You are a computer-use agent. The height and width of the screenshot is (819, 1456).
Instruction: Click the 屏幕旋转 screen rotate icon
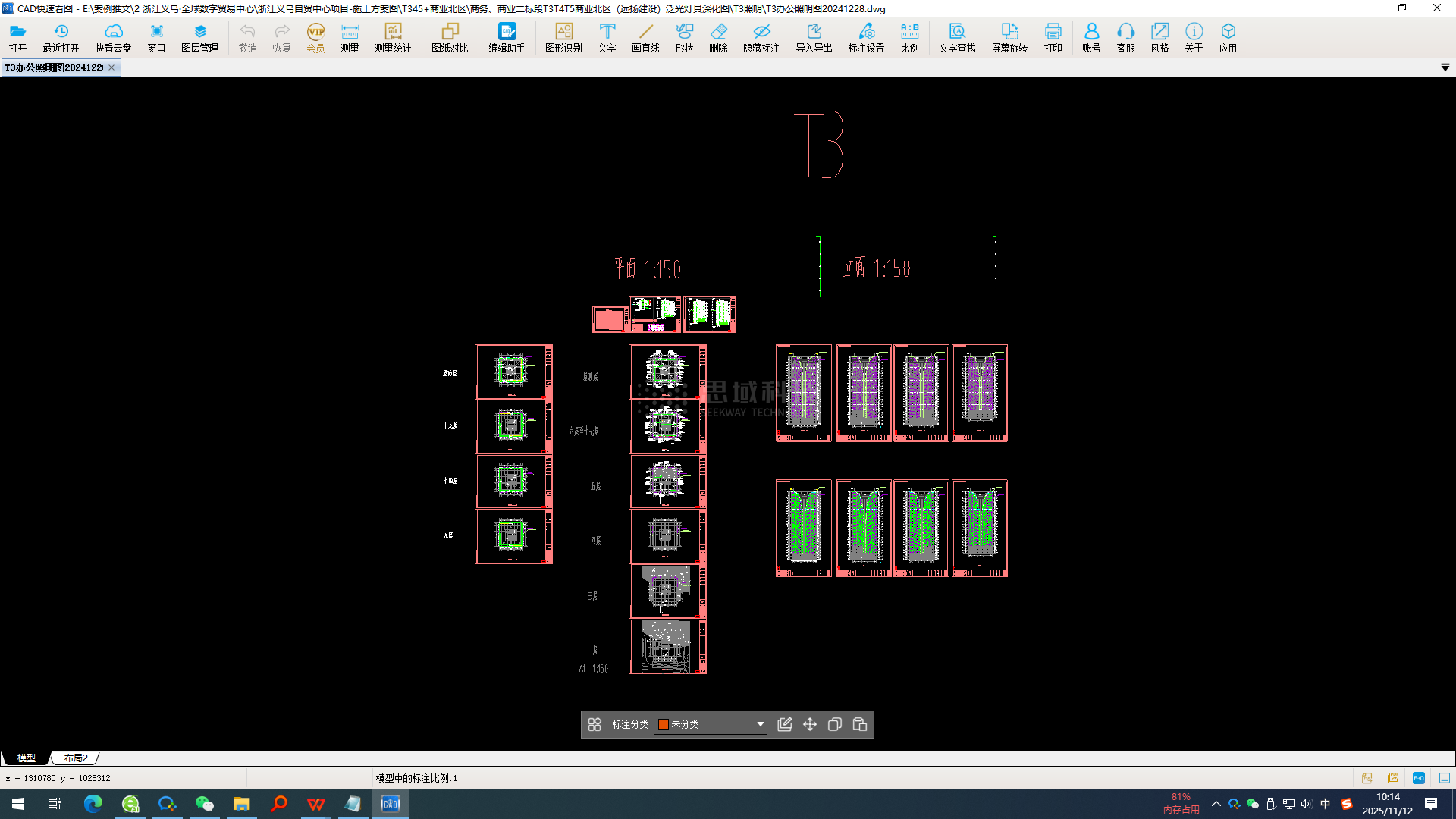(x=1009, y=37)
